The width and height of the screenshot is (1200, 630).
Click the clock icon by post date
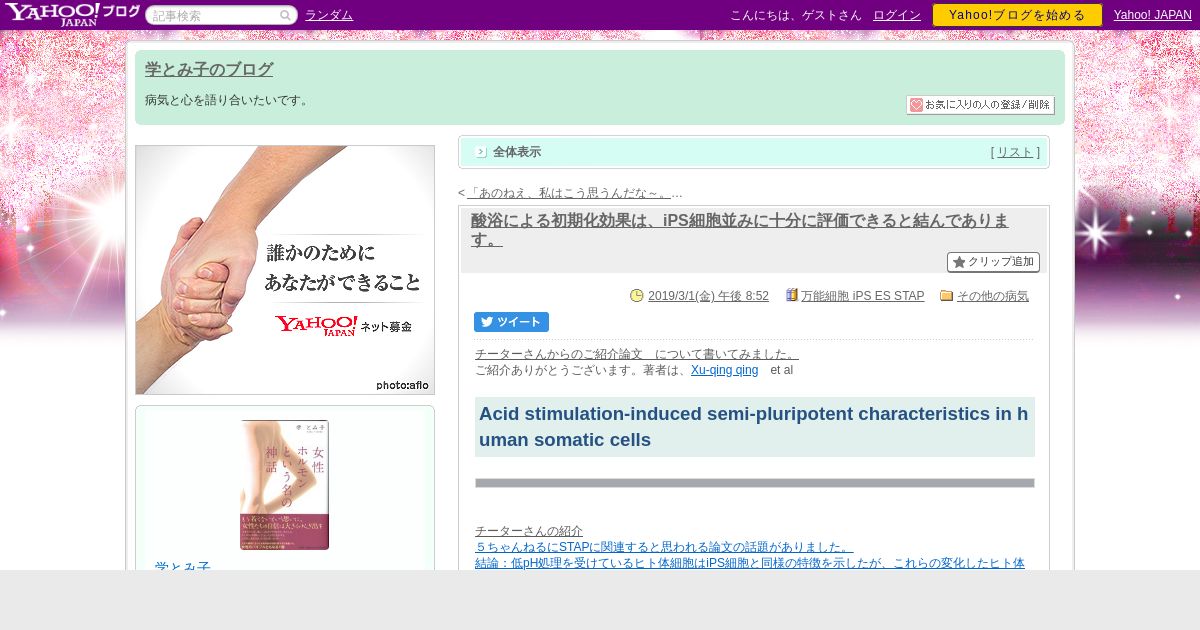(637, 295)
